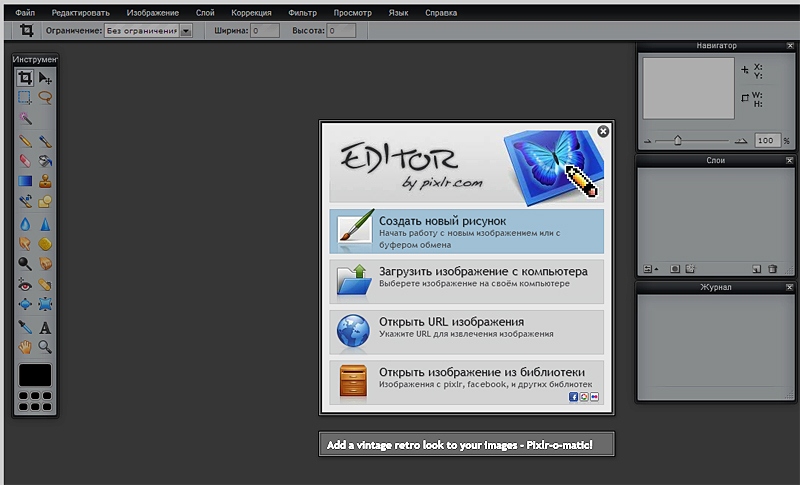Screen dimensions: 800x485
Task: Select the Blur droplet tool
Action: pos(24,224)
